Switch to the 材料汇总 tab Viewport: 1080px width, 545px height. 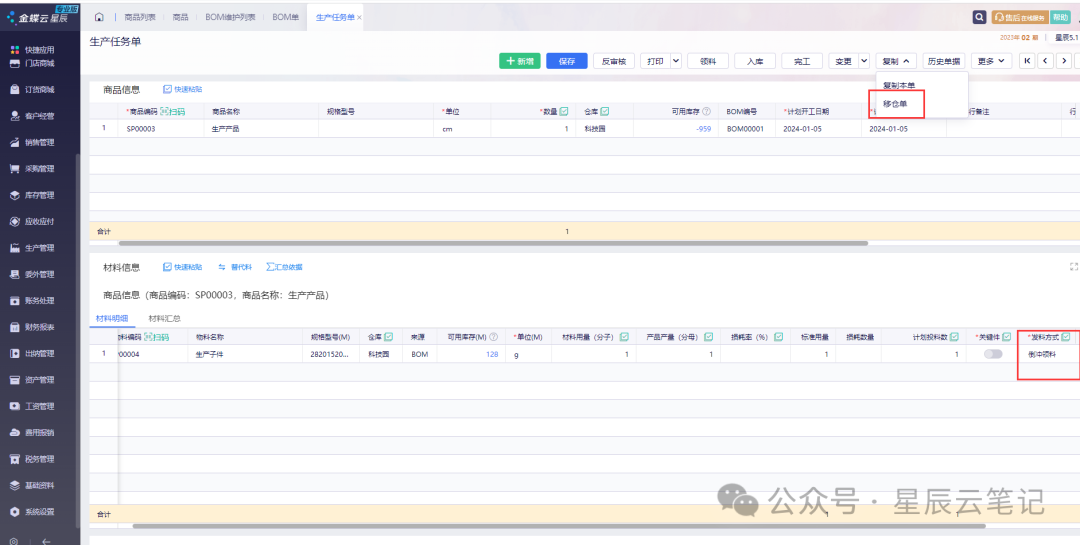pos(164,318)
